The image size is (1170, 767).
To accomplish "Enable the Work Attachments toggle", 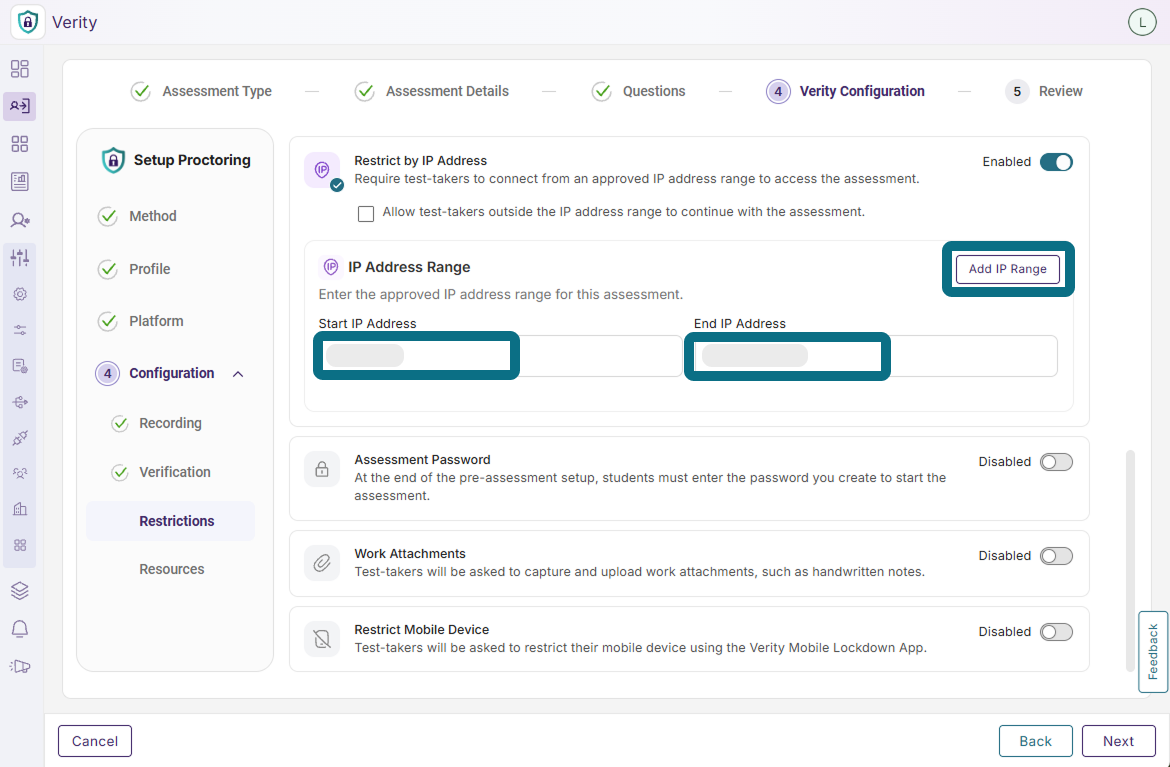I will [1056, 556].
